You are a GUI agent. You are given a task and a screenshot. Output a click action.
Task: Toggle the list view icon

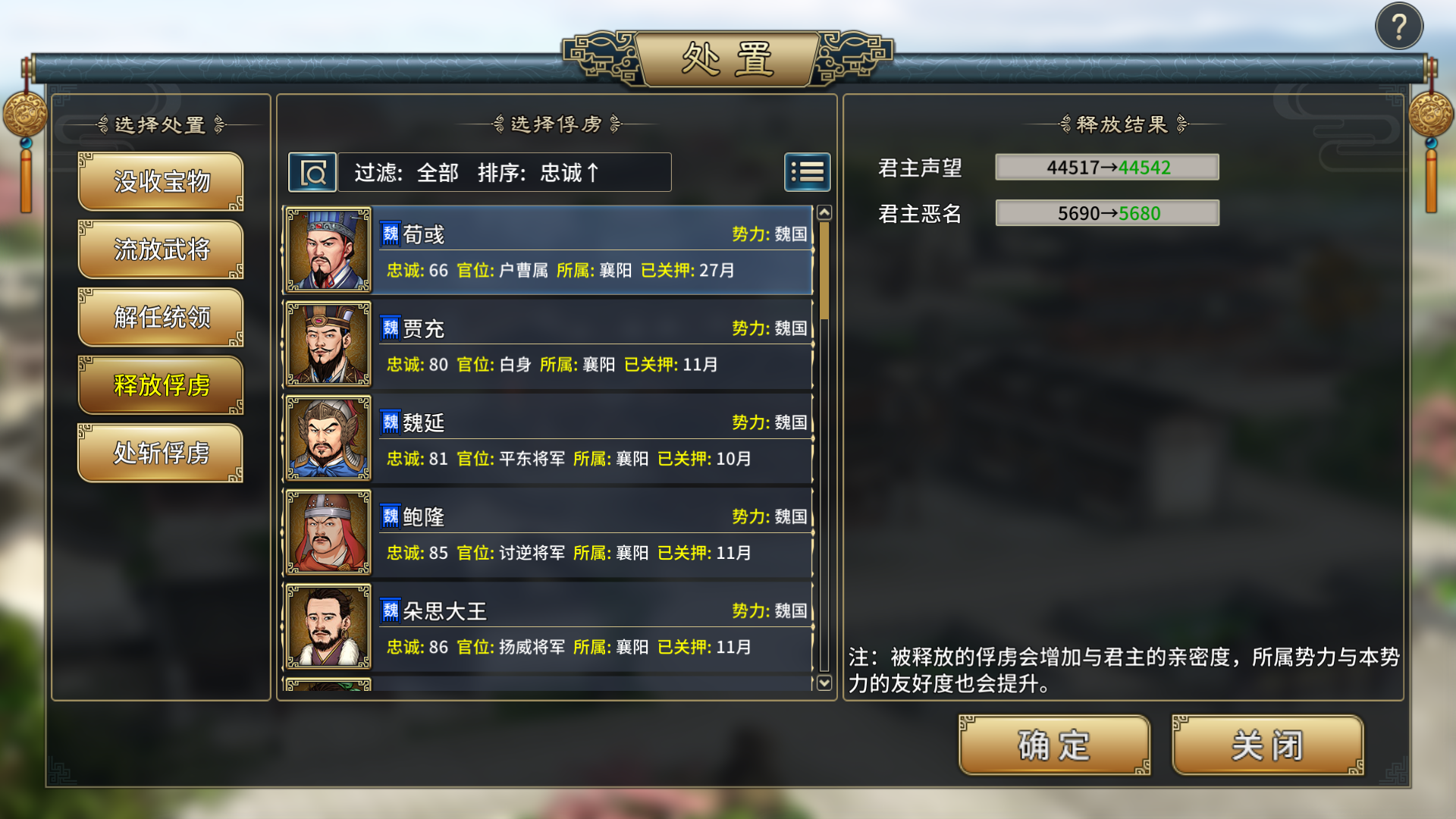coord(807,172)
